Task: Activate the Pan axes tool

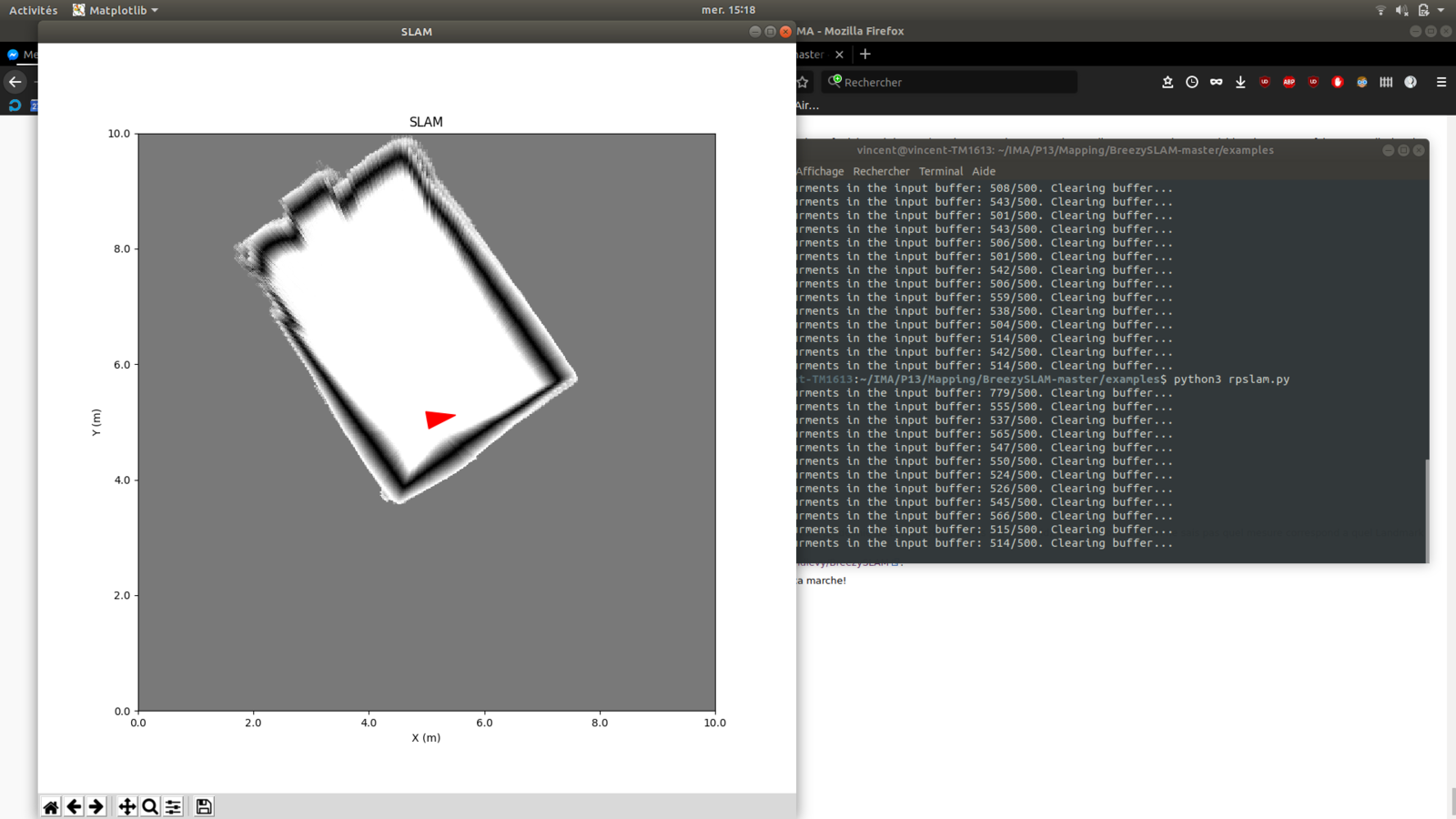Action: (126, 806)
